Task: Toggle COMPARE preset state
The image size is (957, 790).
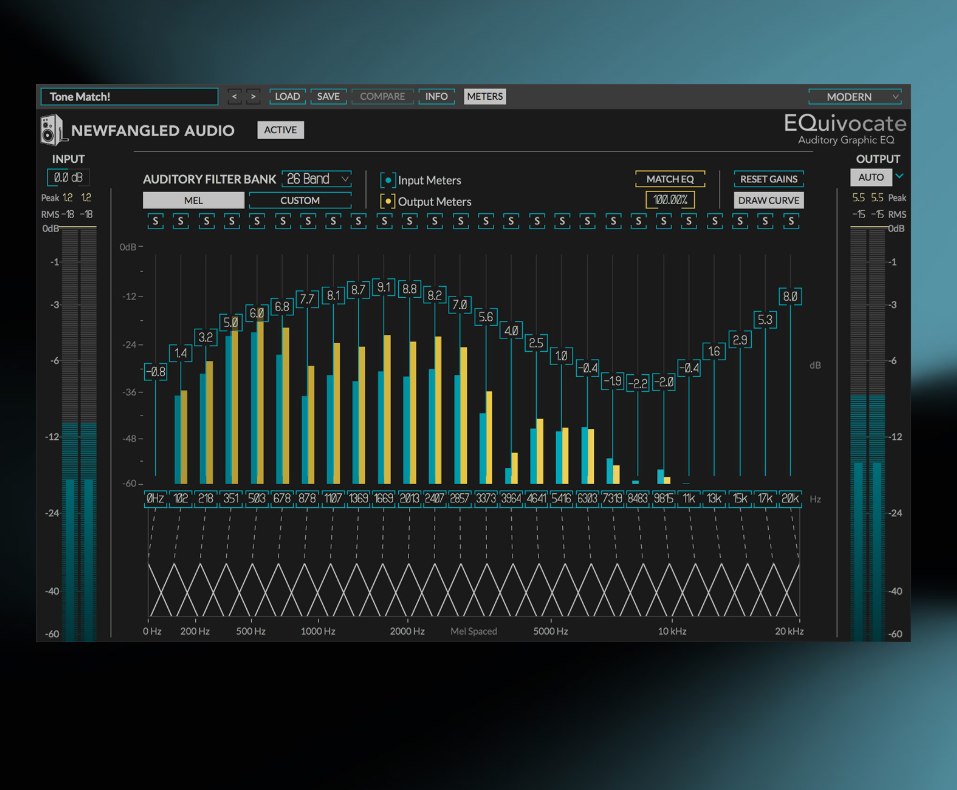Action: (383, 96)
